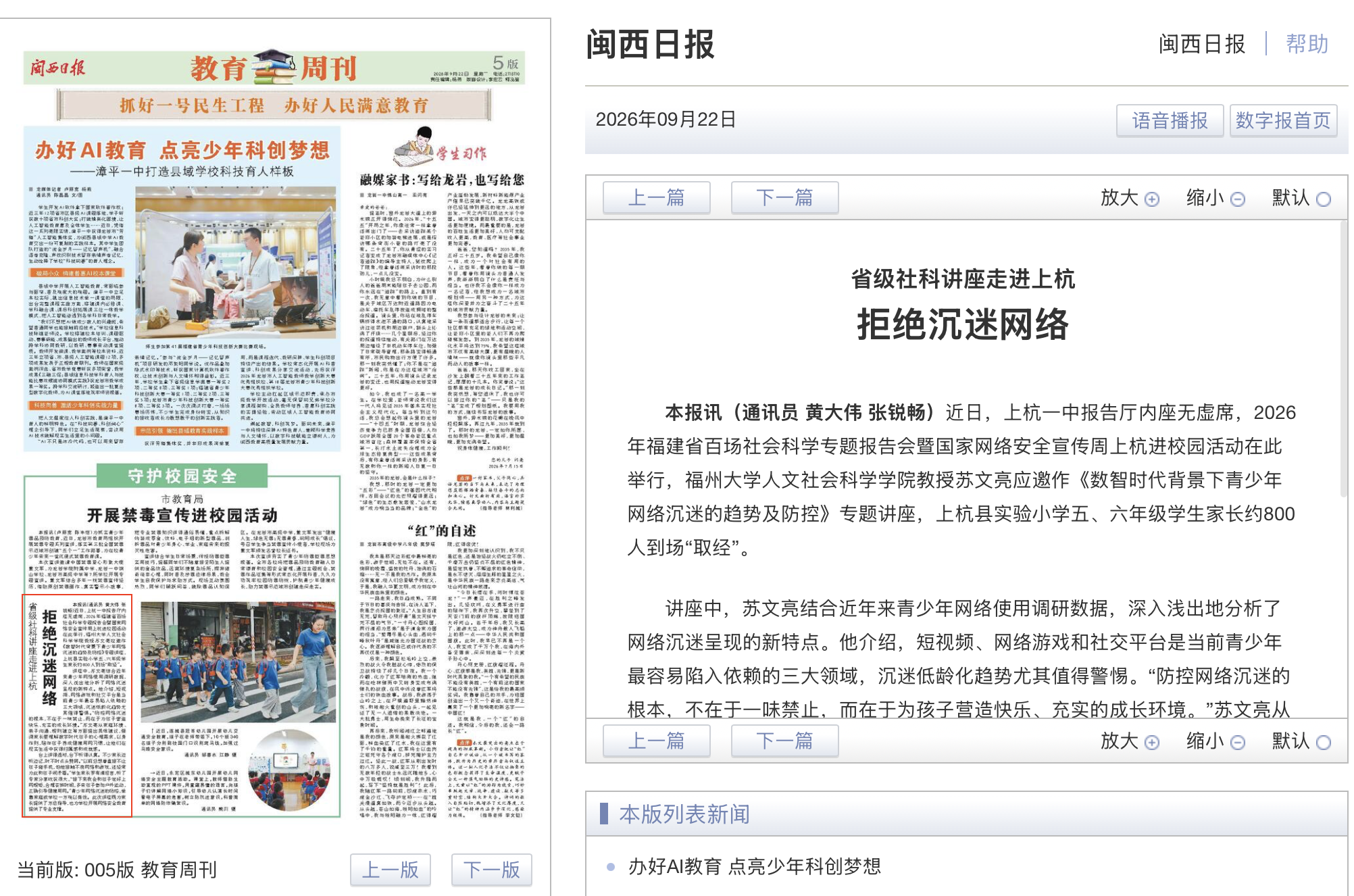The height and width of the screenshot is (896, 1354).
Task: Click the 默认 text label above the article
Action: [1291, 197]
